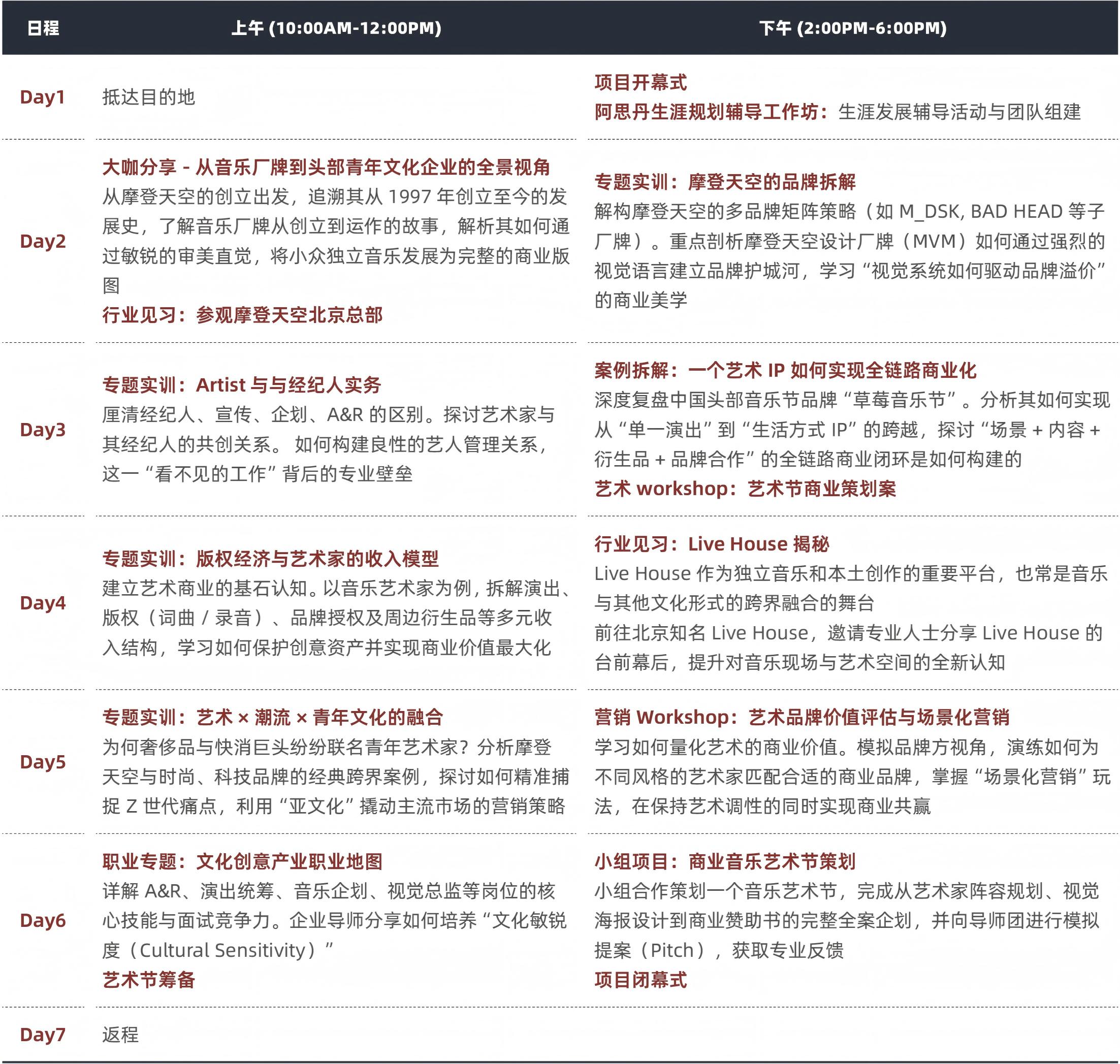Click 营销 Workshop heading on Day5
This screenshot has height=1064, width=1120.
802,717
